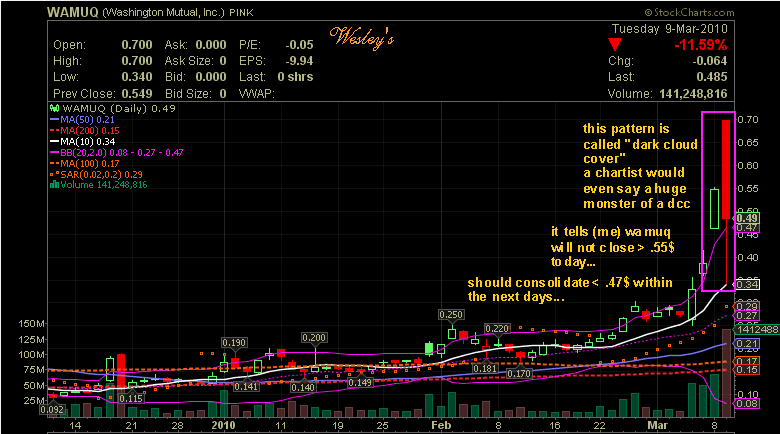This screenshot has width=780, height=434.
Task: Click the -11.59% percent change value
Action: click(x=700, y=45)
